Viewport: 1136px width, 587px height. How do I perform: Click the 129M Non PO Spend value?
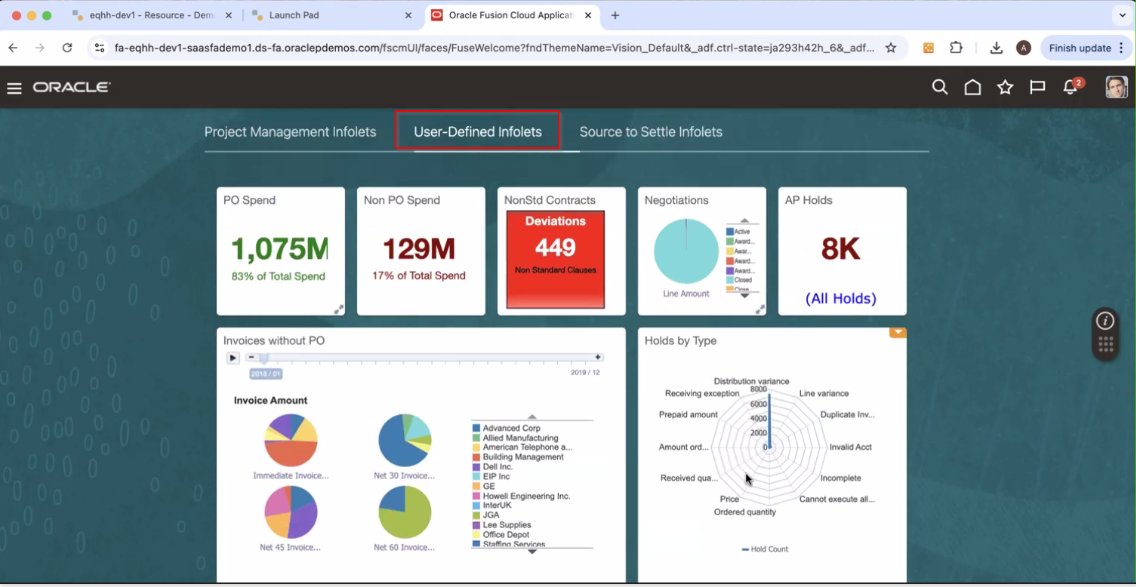click(419, 249)
